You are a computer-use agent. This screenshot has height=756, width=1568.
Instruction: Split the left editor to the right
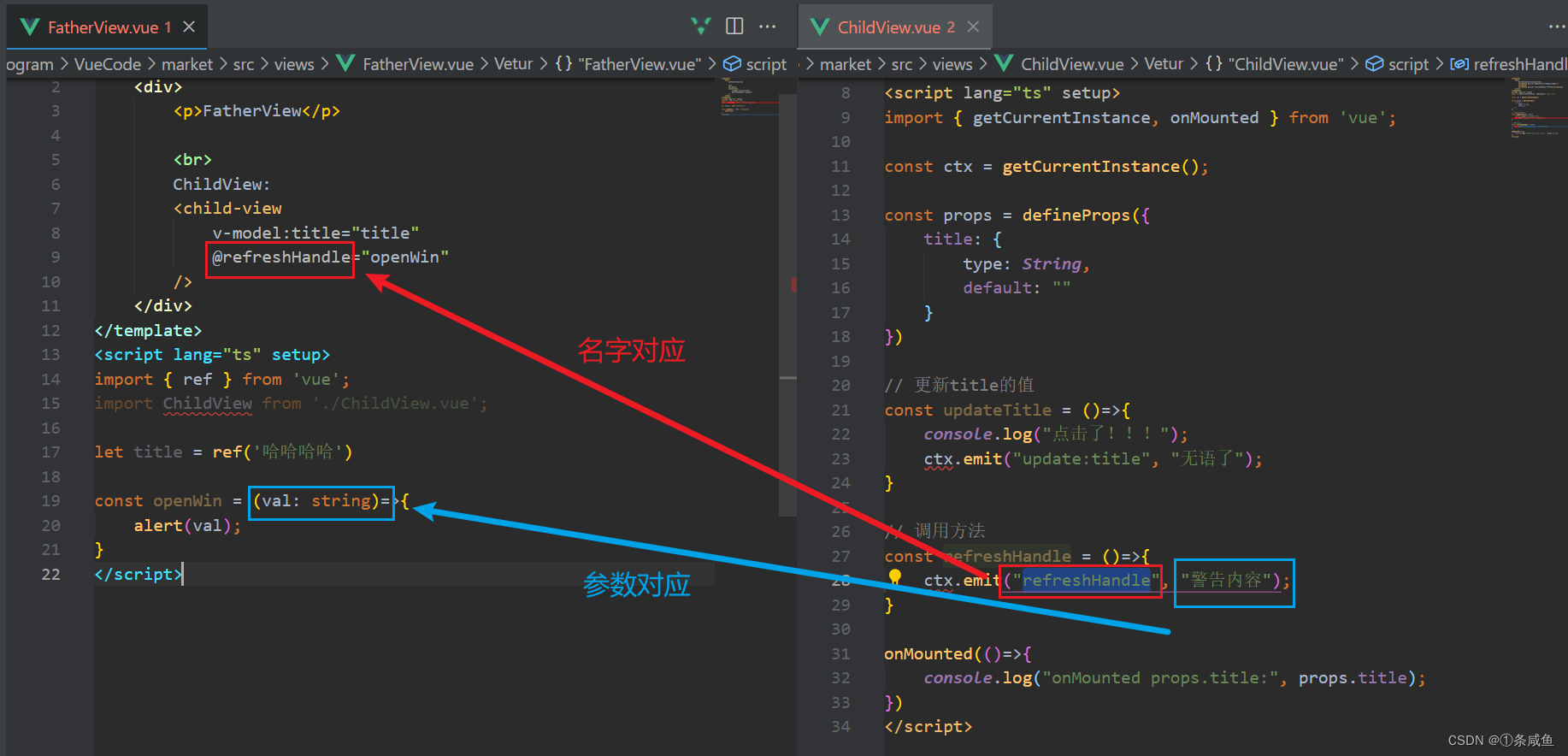point(734,27)
